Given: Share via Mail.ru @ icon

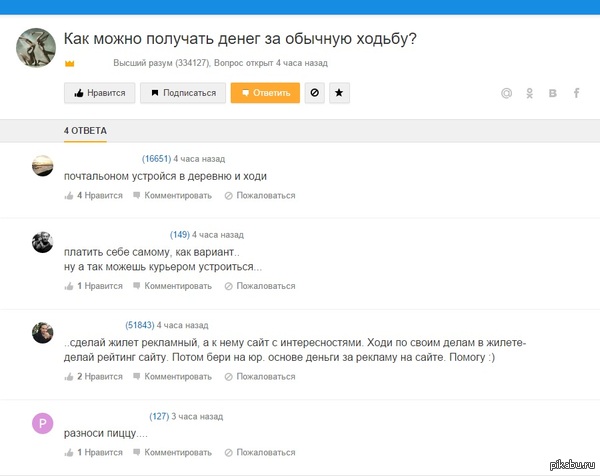Looking at the screenshot, I should 506,94.
